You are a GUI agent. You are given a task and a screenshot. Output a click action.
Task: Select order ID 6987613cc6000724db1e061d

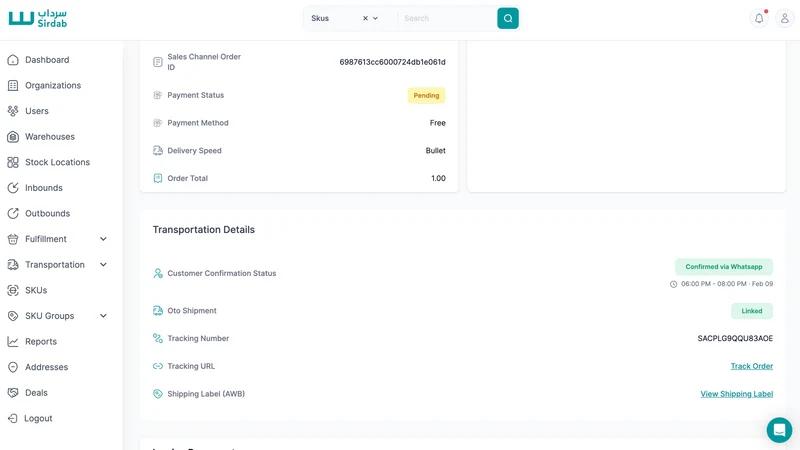[x=392, y=62]
